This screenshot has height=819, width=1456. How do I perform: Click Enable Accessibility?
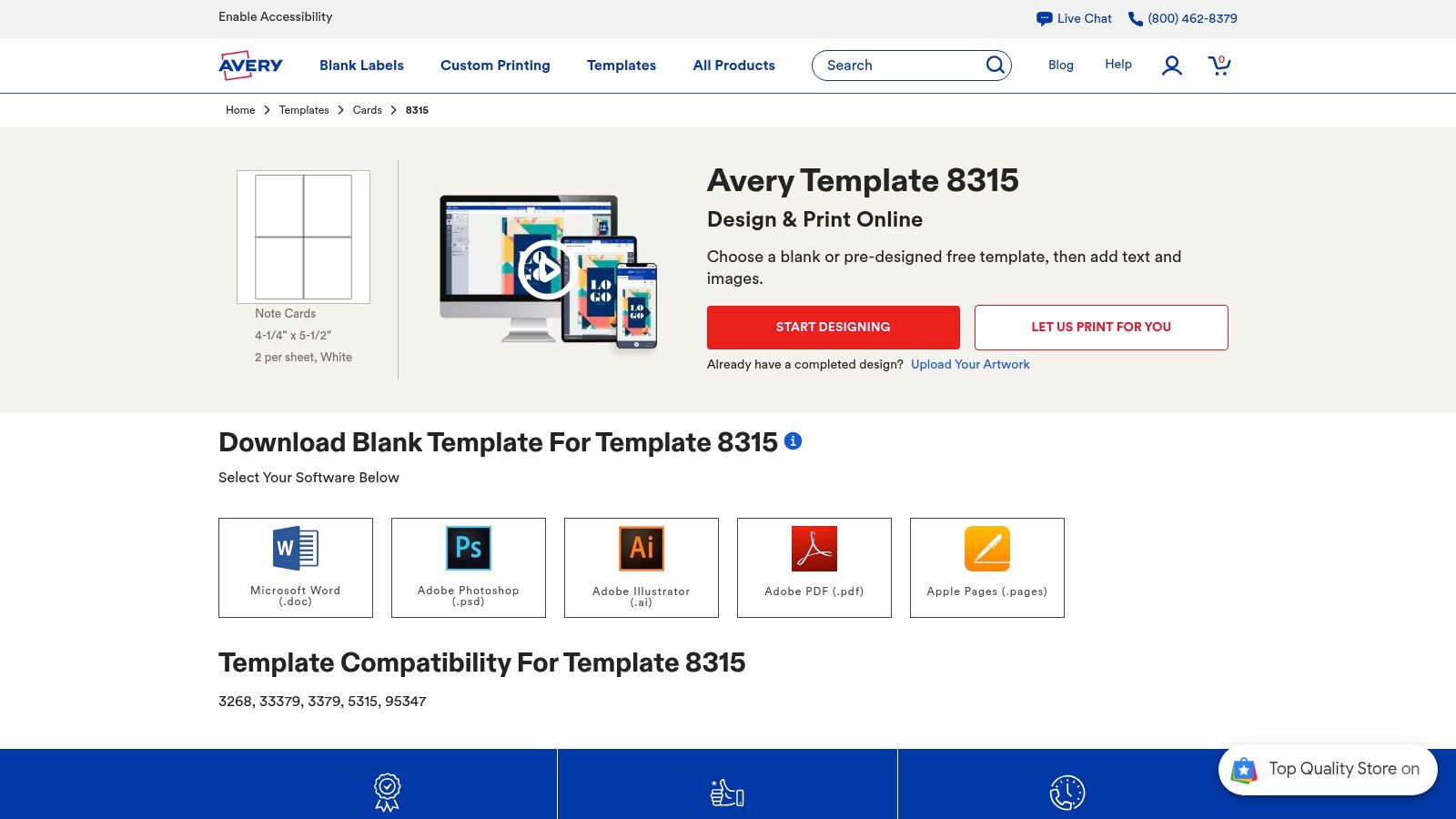point(275,16)
